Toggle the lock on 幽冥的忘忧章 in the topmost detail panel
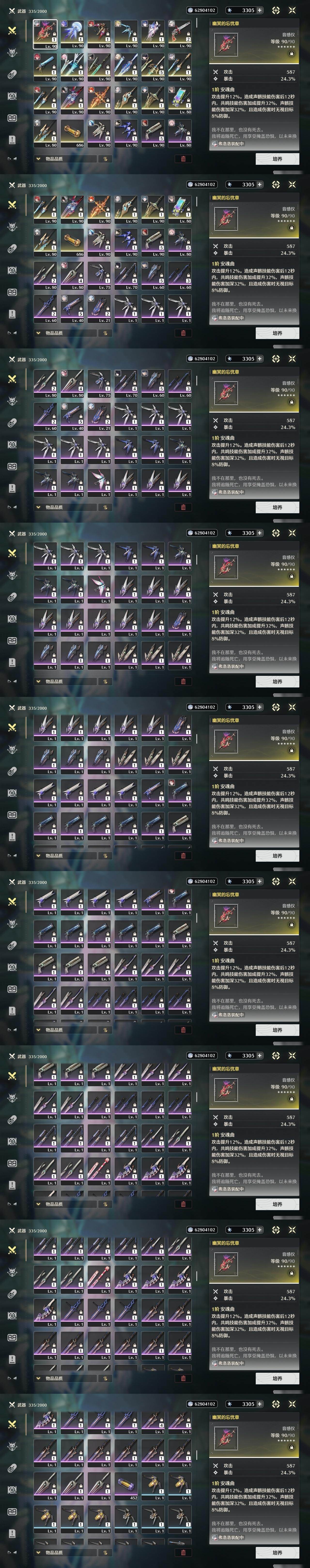 [291, 53]
